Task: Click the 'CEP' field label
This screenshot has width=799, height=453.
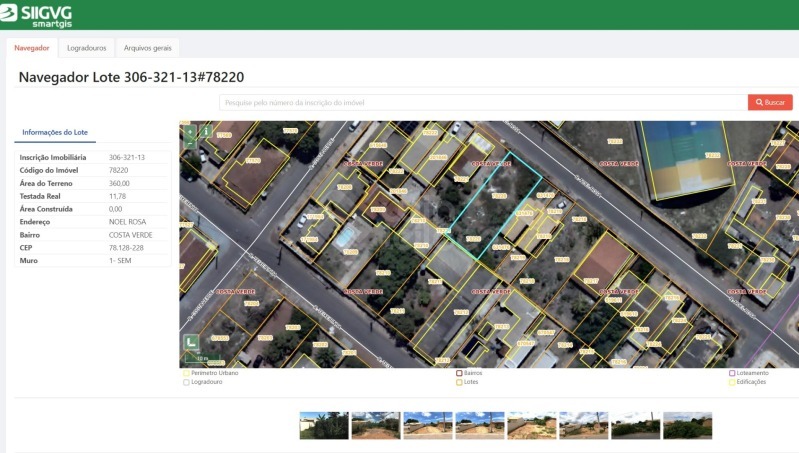Action: pos(25,248)
